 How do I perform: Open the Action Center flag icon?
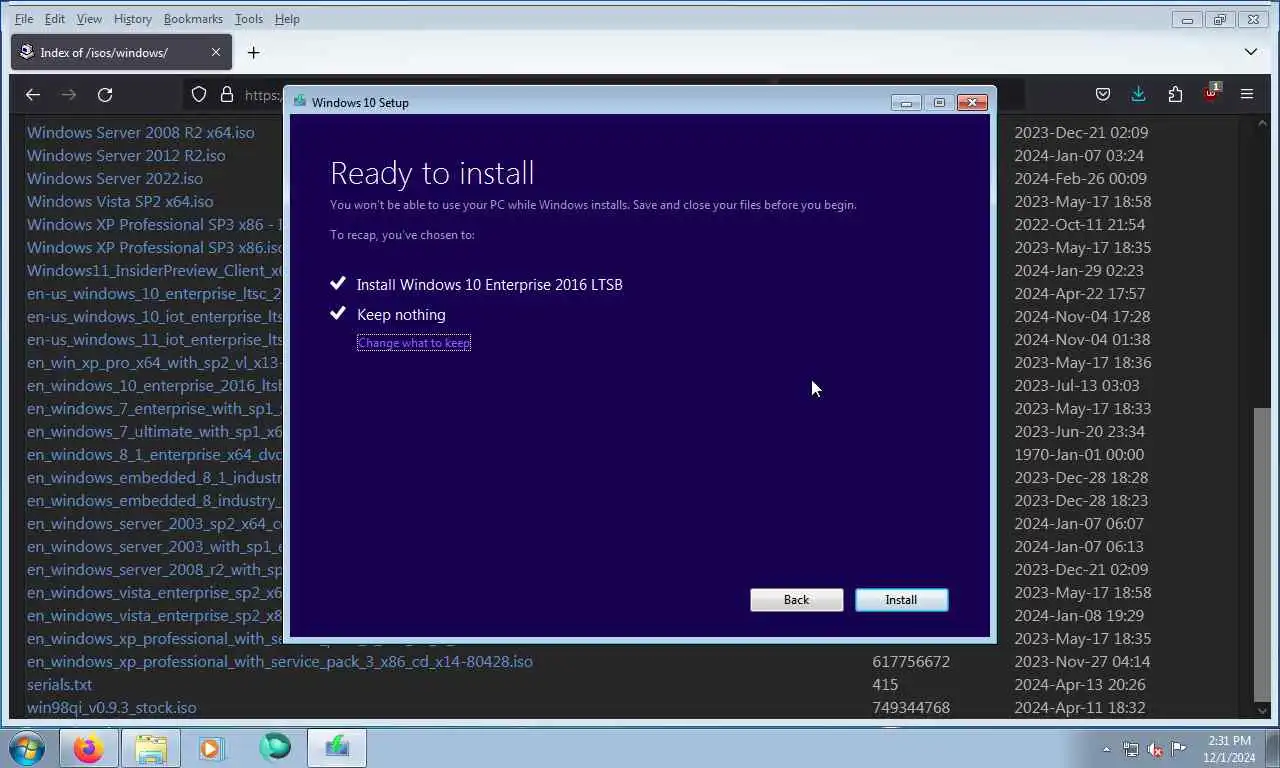click(1179, 749)
